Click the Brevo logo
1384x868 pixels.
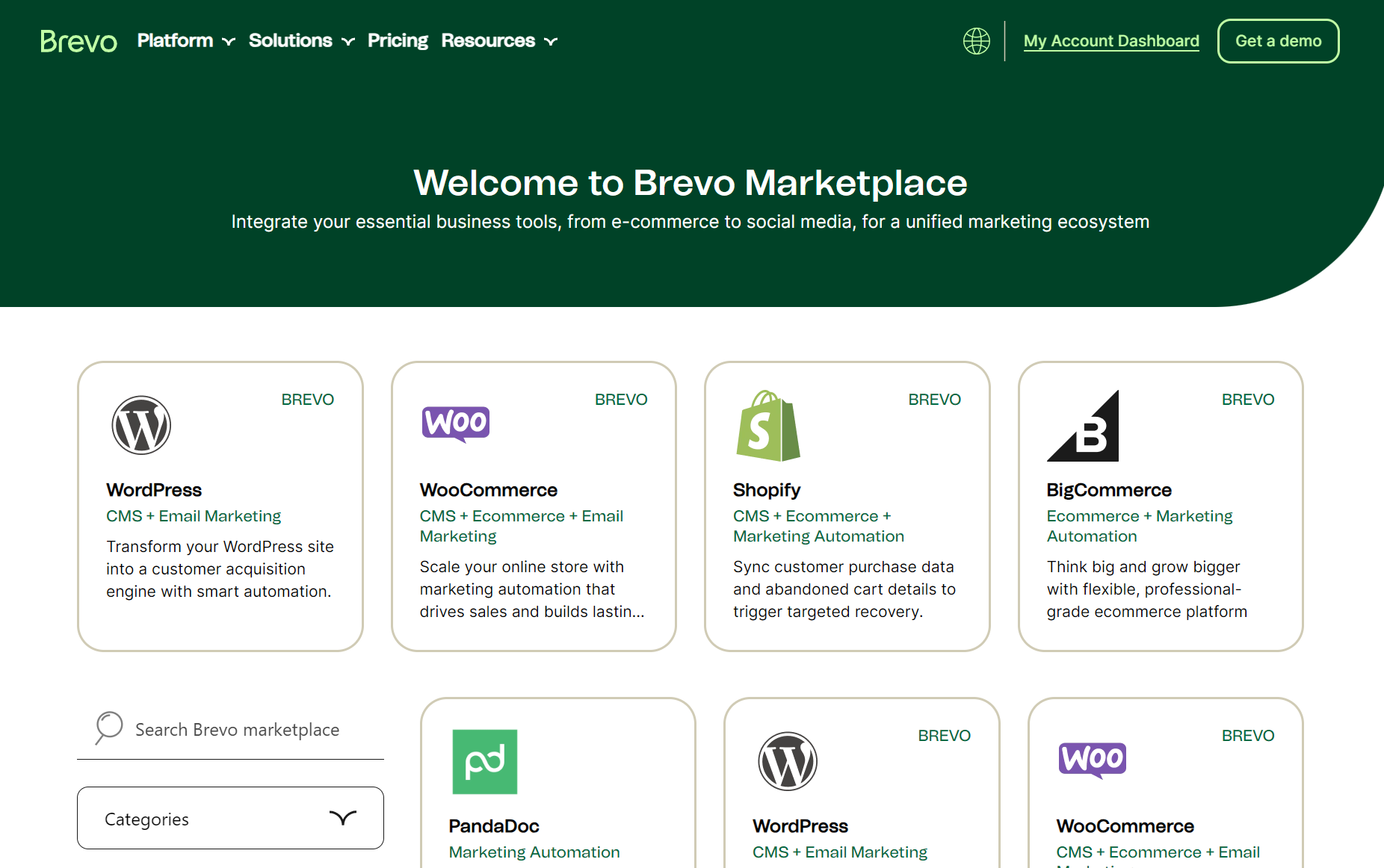78,41
